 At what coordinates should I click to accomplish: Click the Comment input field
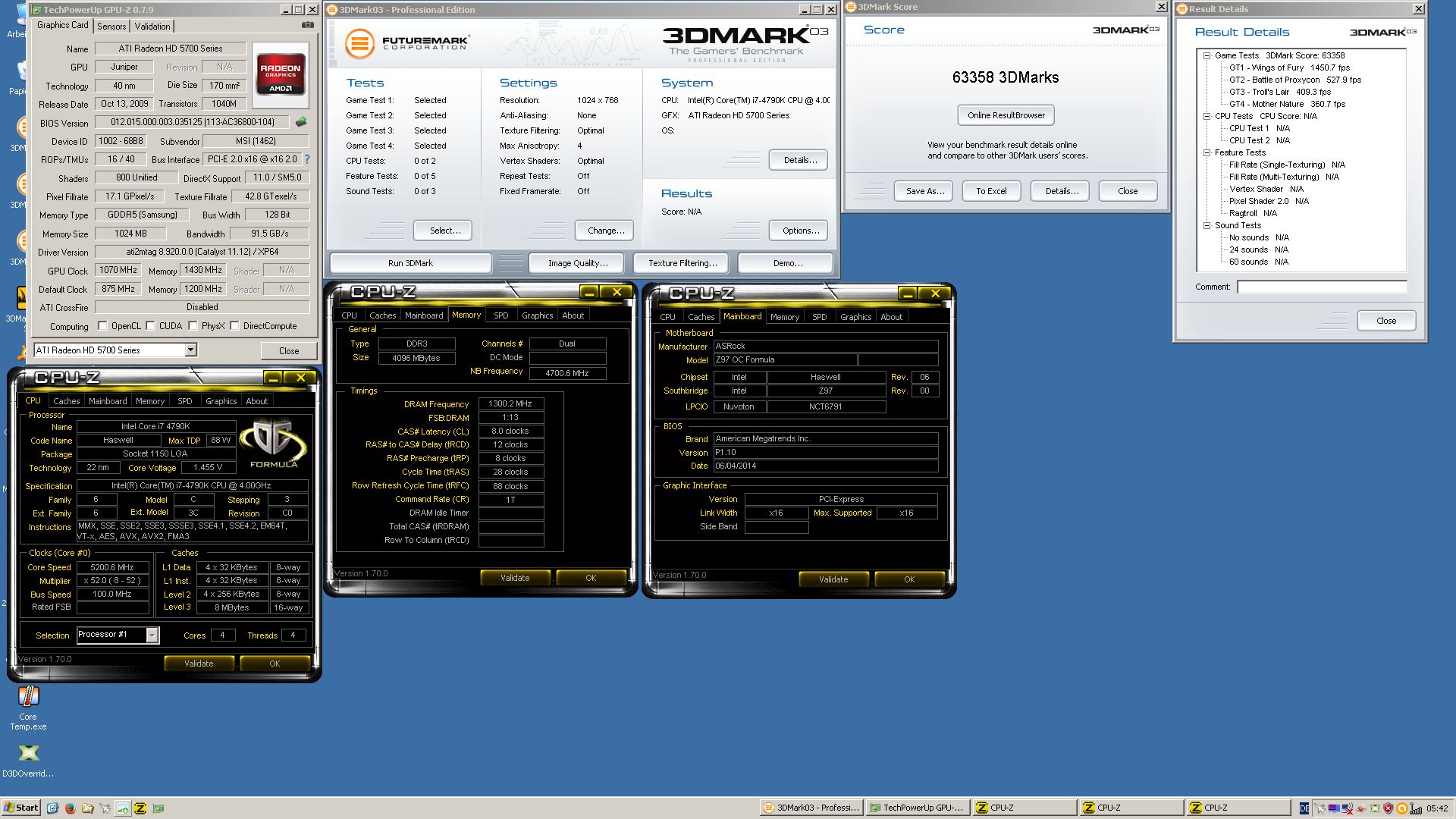coord(1322,287)
